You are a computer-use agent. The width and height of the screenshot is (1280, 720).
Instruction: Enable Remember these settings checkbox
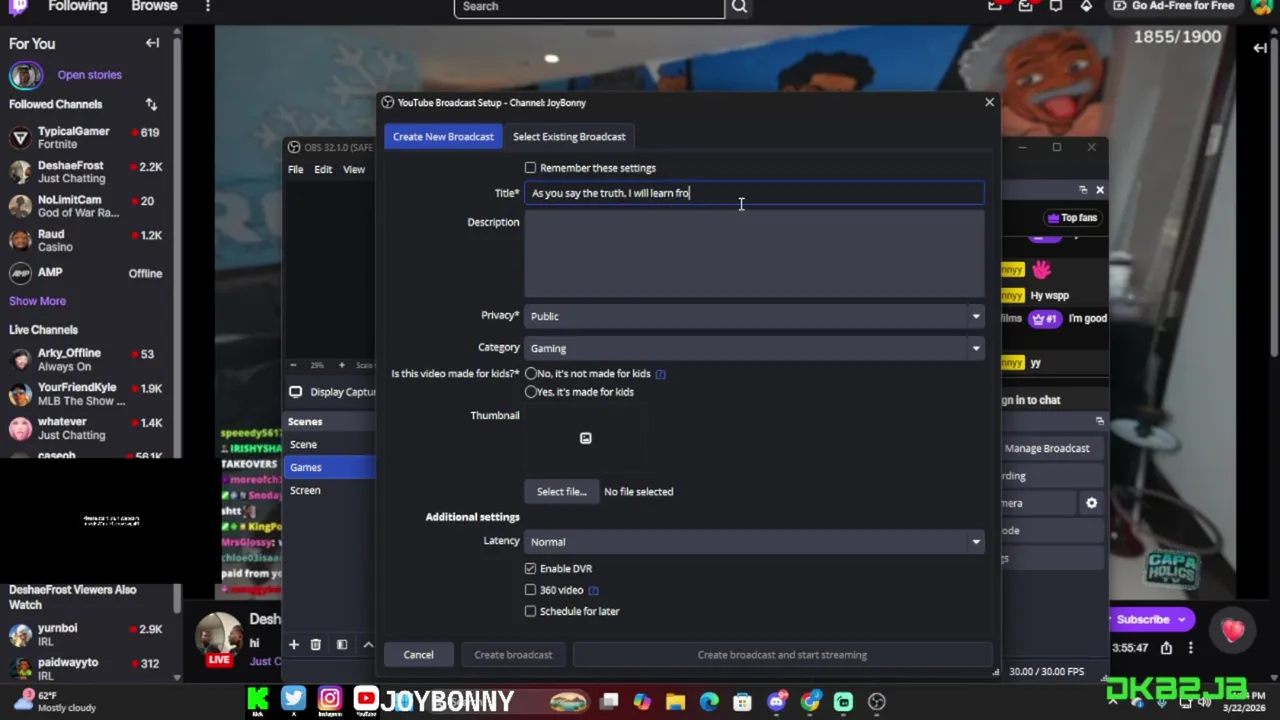pos(531,168)
